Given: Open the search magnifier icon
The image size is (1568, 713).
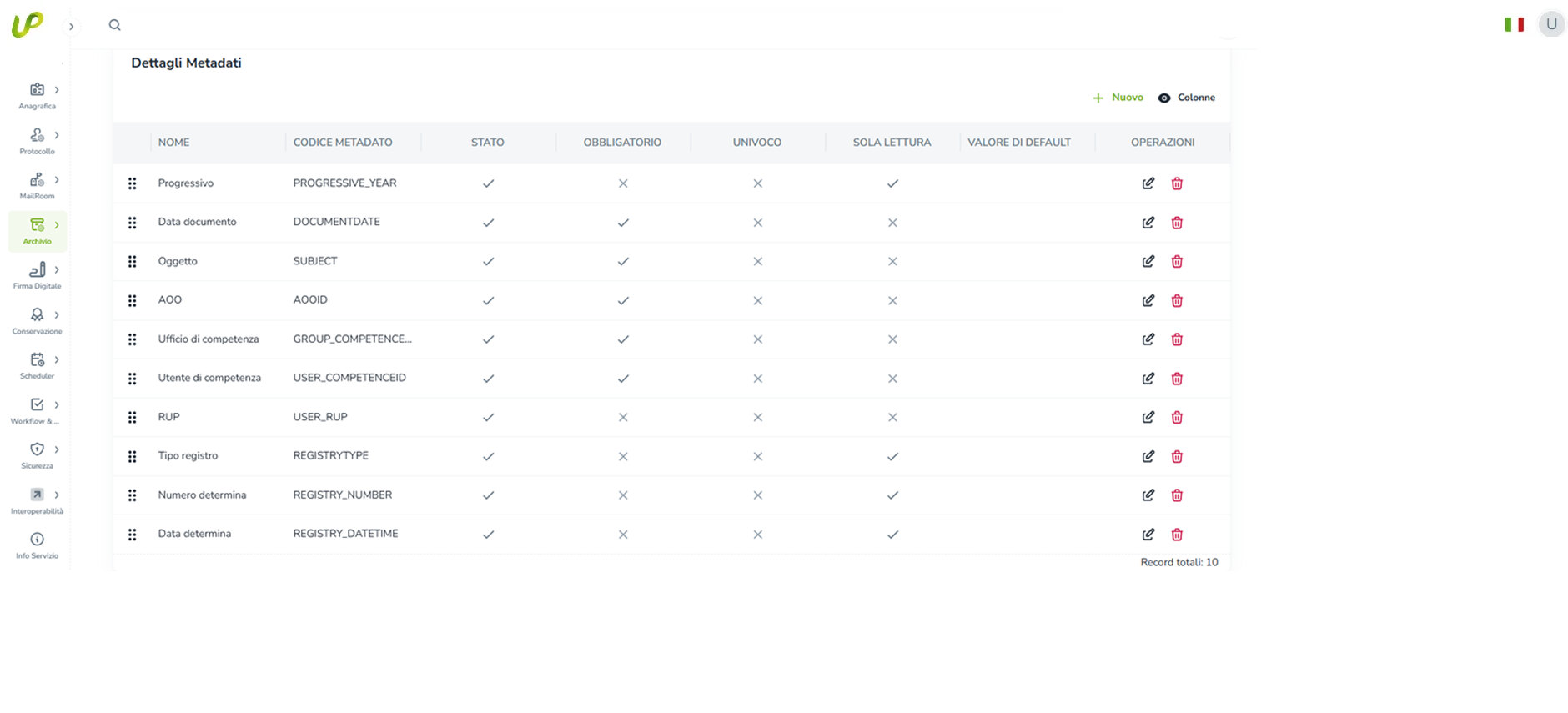Looking at the screenshot, I should click(x=115, y=25).
